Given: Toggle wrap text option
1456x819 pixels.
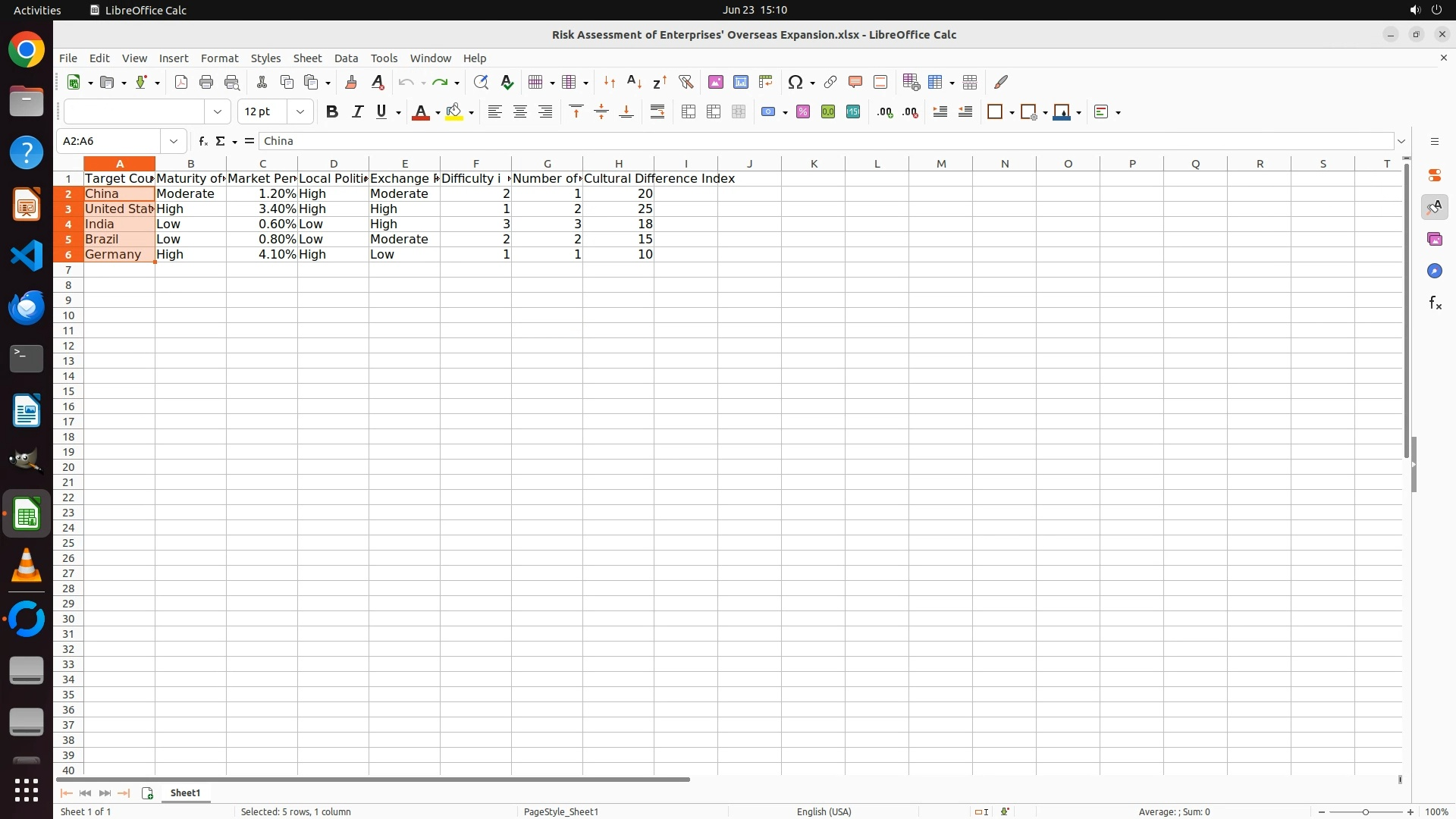Looking at the screenshot, I should pyautogui.click(x=657, y=112).
